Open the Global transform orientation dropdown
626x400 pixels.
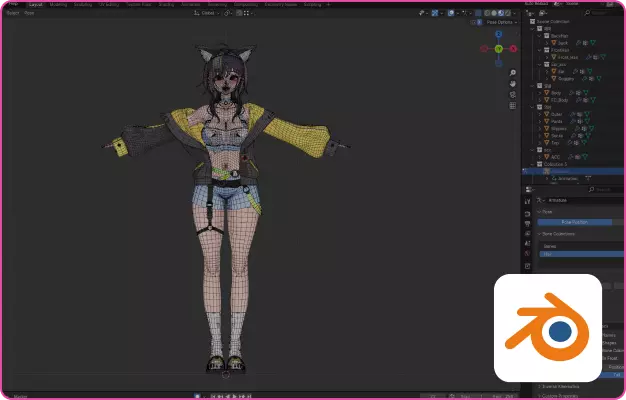click(207, 13)
